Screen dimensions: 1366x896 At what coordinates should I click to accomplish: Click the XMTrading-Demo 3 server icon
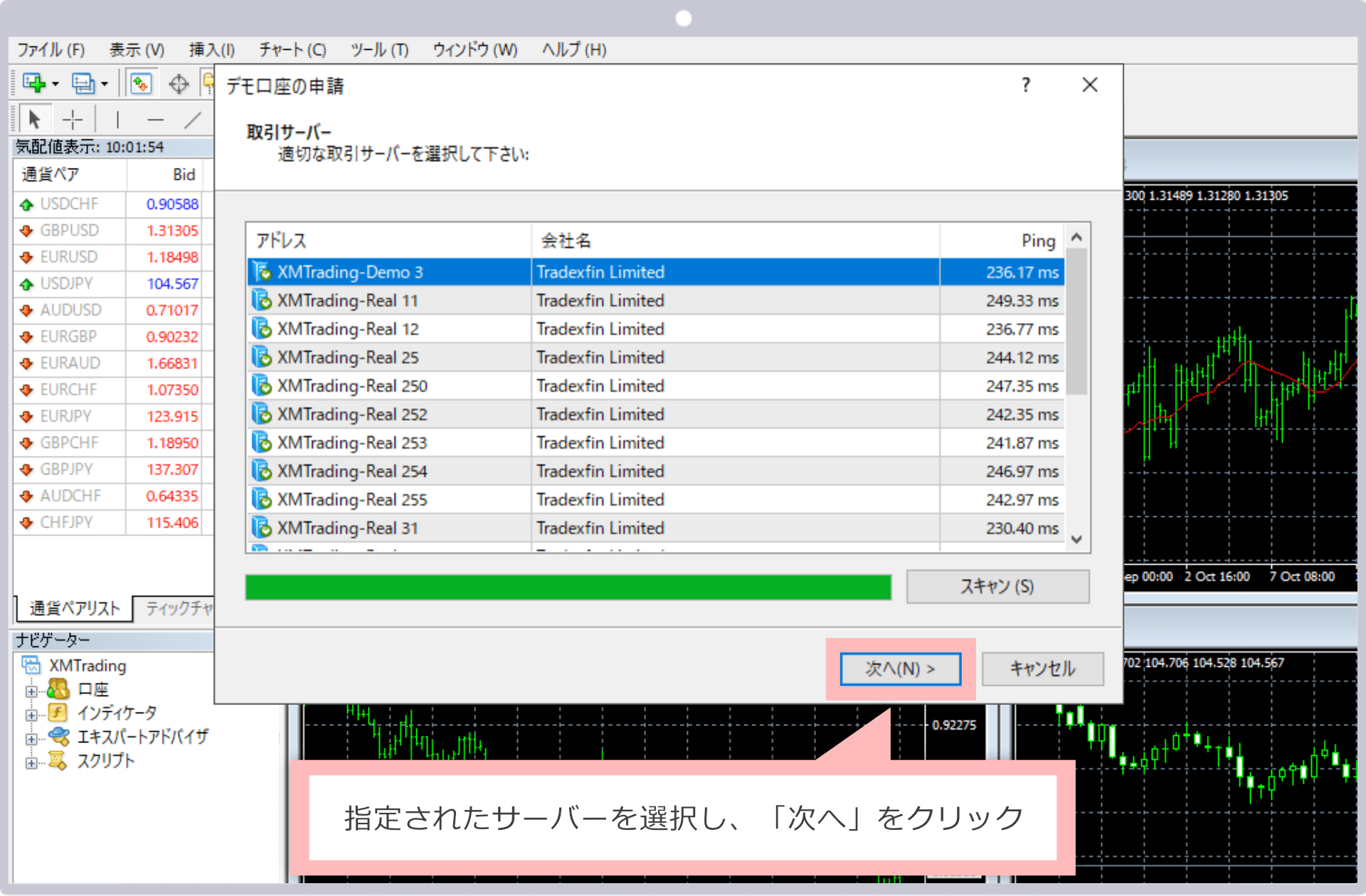pyautogui.click(x=262, y=272)
